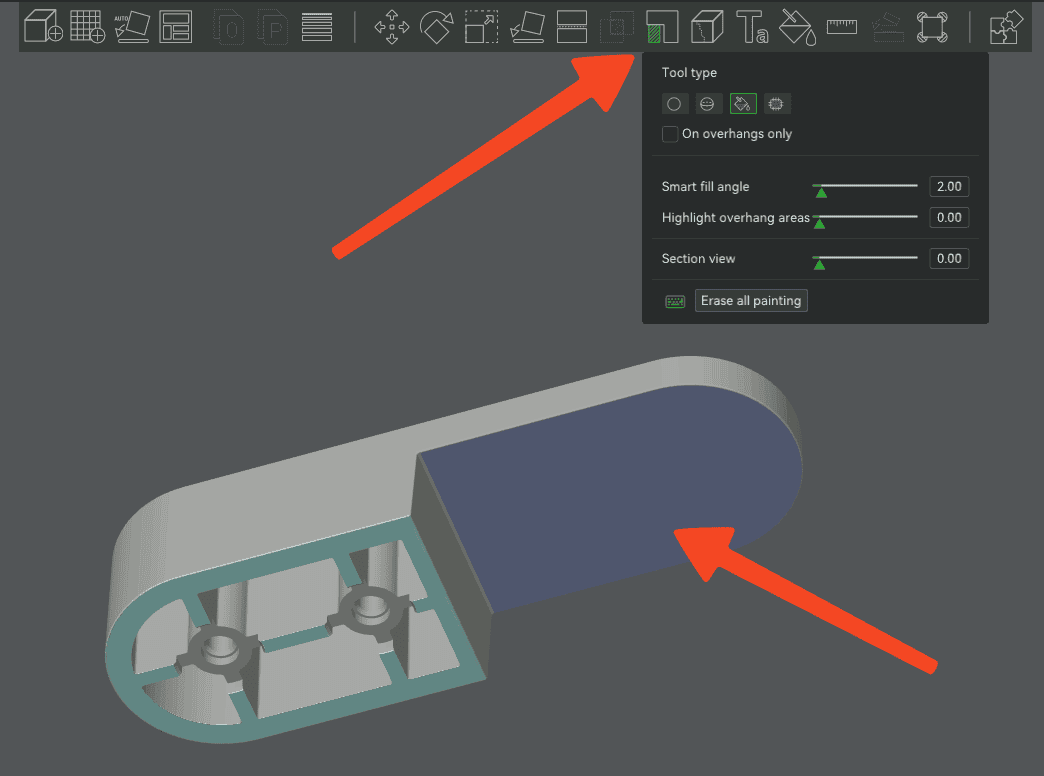Choose the Gap fill tool type
Viewport: 1044px width, 776px height.
[x=777, y=104]
